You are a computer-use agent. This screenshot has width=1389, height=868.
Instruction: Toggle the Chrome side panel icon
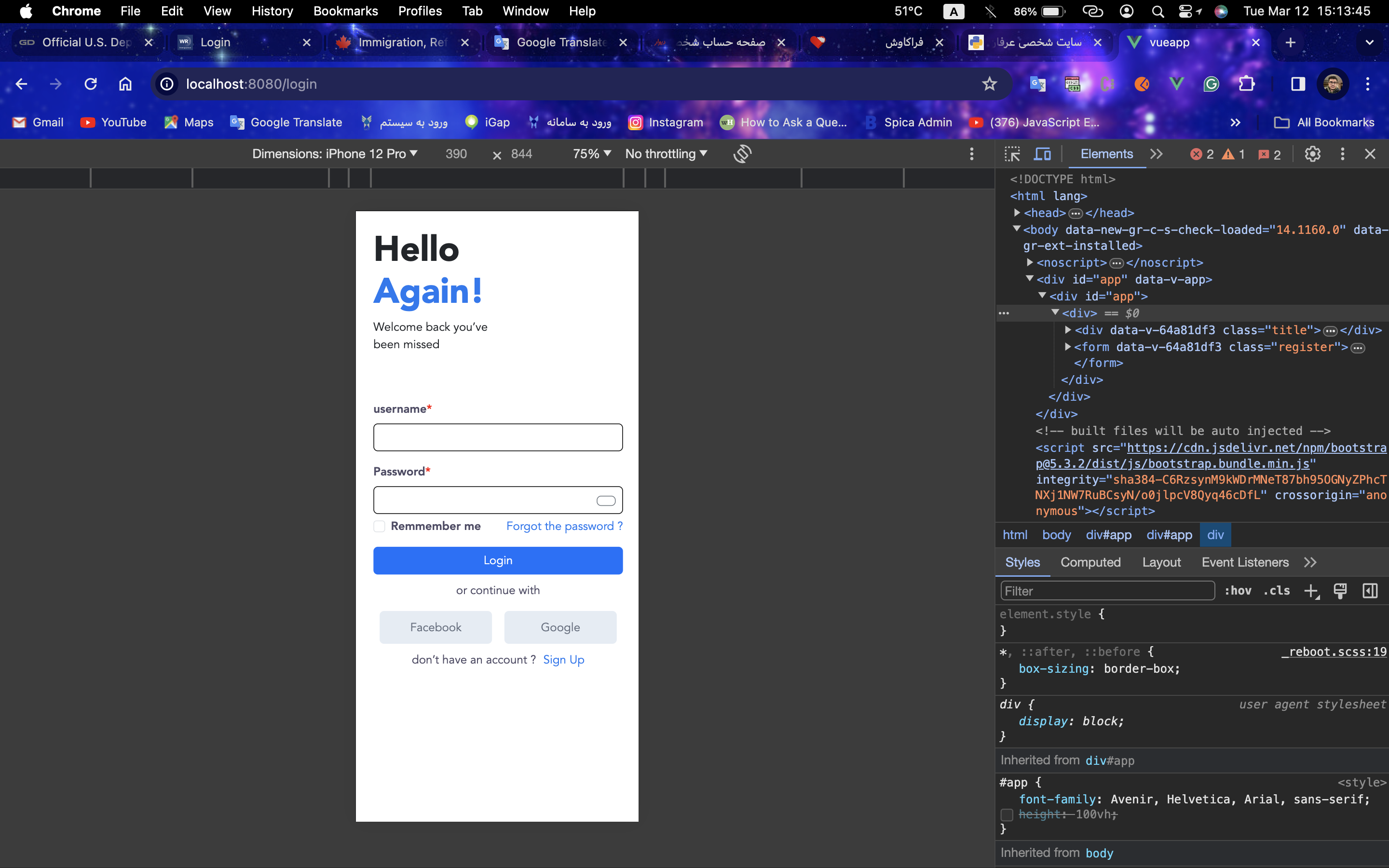pos(1298,84)
